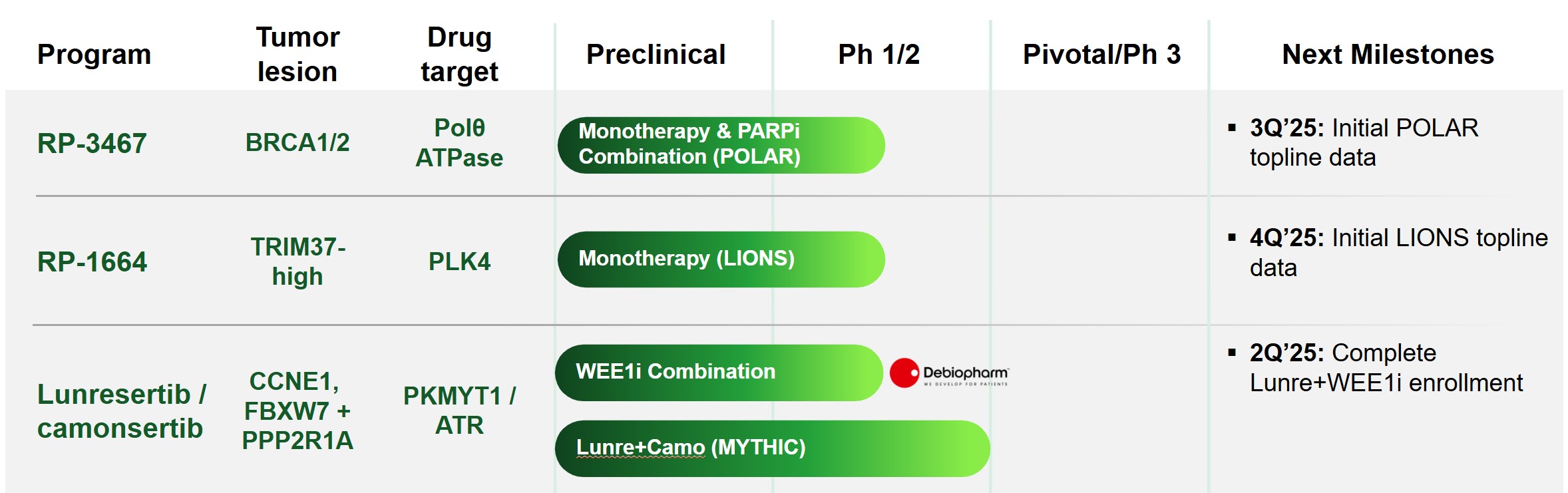
Task: Click the Lunresertib / camonsertib program label
Action: click(x=121, y=411)
